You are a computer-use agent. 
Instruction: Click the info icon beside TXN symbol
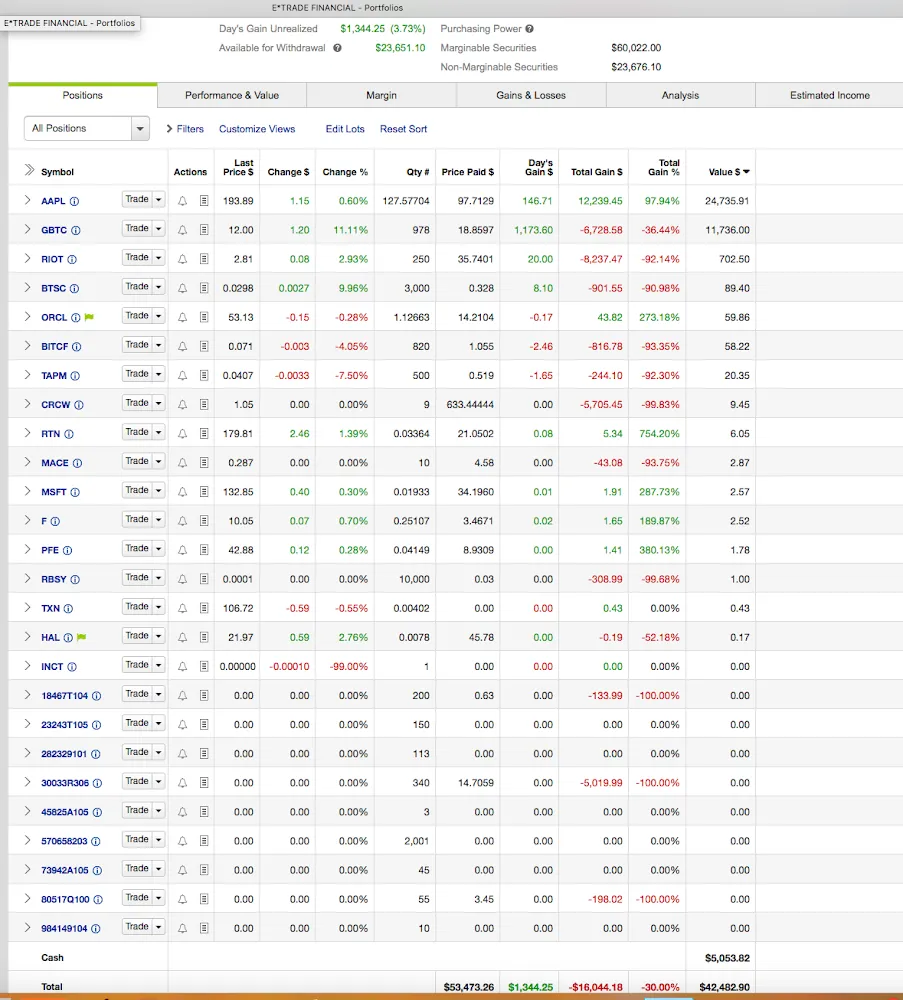click(68, 608)
